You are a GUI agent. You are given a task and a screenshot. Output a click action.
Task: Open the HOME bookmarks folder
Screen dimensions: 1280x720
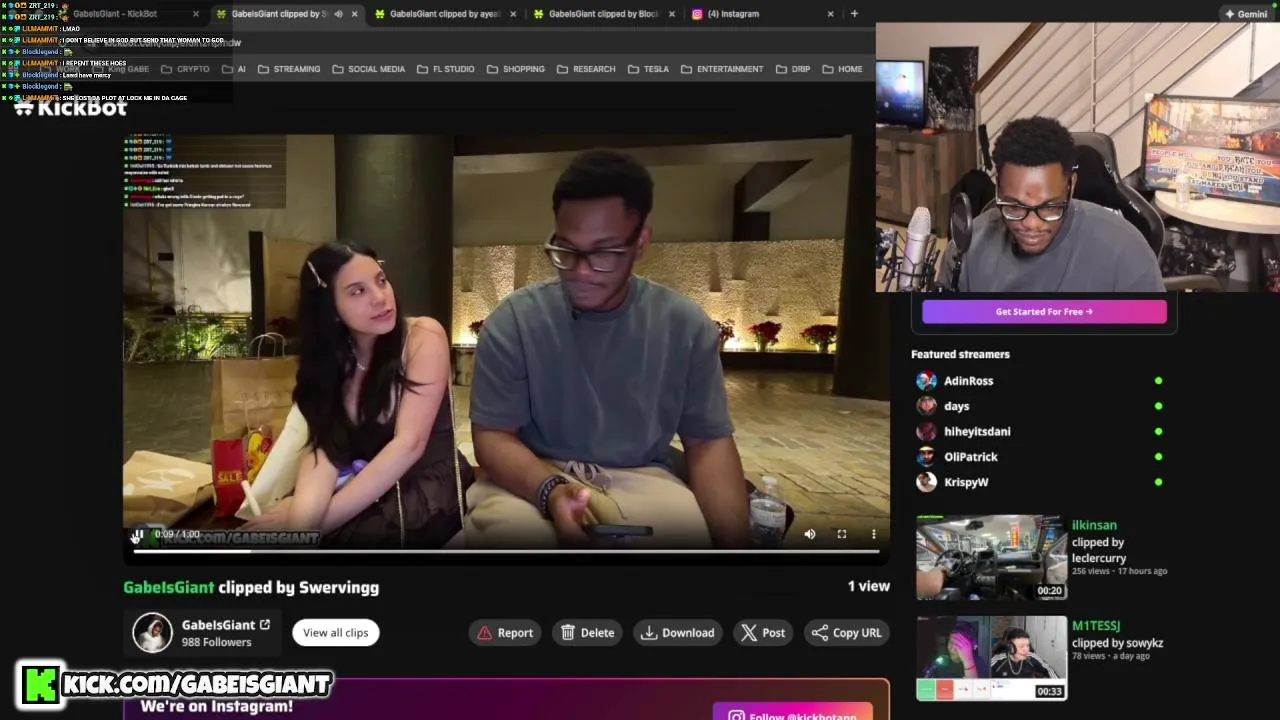pos(842,69)
